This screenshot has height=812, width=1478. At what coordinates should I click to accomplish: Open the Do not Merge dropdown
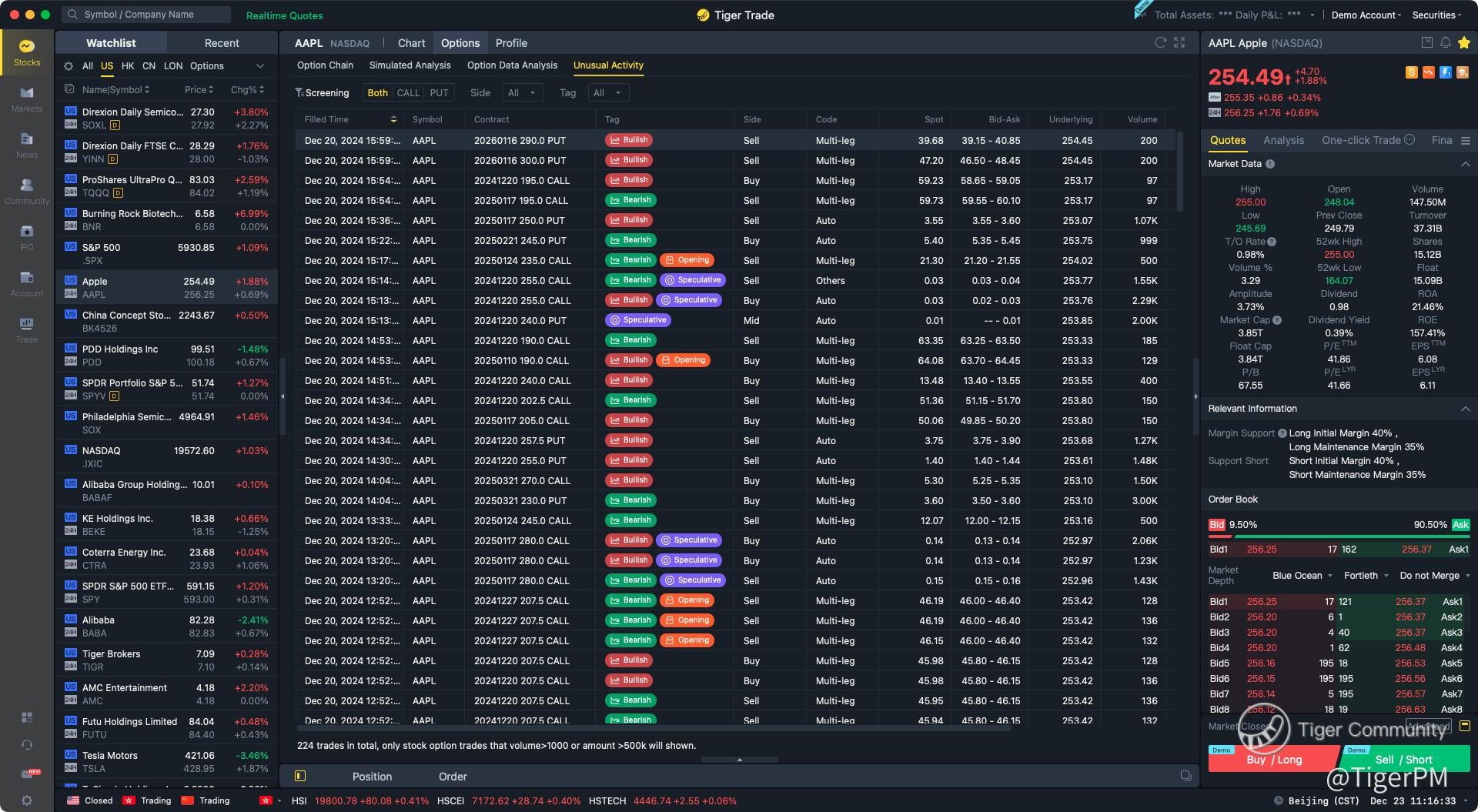pyautogui.click(x=1434, y=576)
